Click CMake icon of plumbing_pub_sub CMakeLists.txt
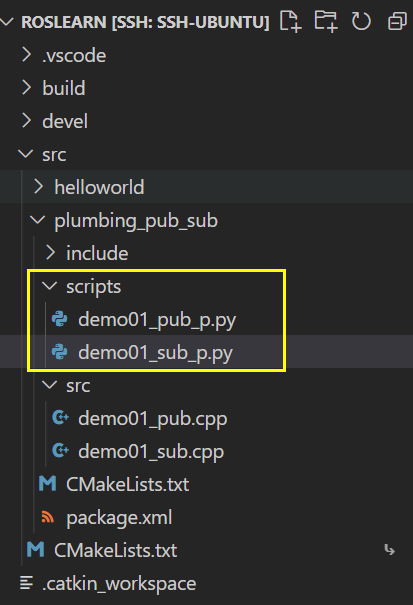 click(47, 484)
